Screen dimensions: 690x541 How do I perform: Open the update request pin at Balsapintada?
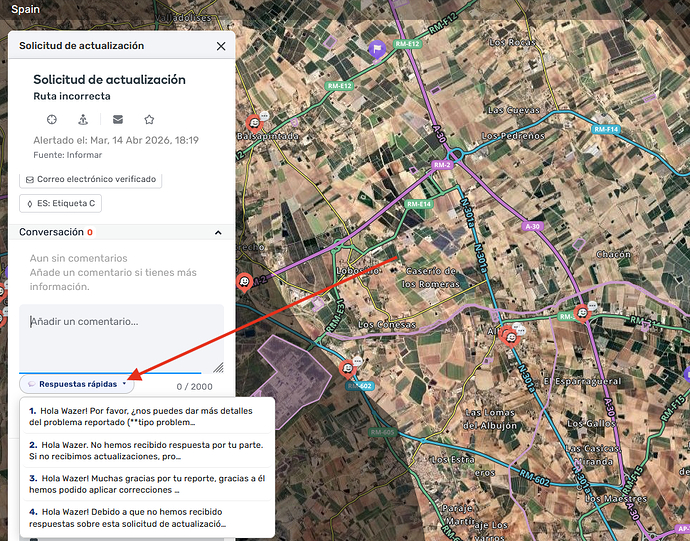254,123
